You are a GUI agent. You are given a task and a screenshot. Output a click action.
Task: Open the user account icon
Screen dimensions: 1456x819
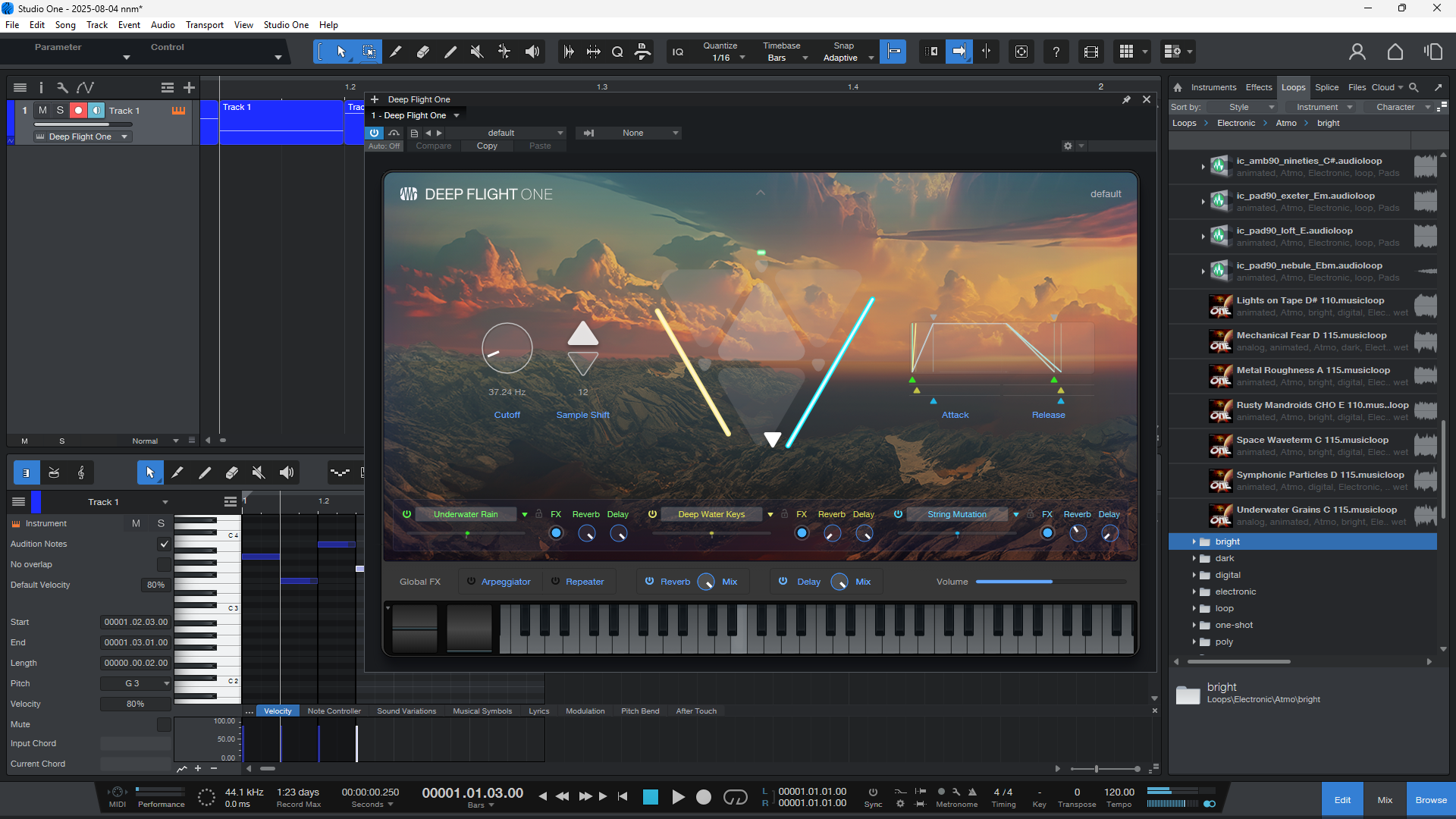[1357, 52]
